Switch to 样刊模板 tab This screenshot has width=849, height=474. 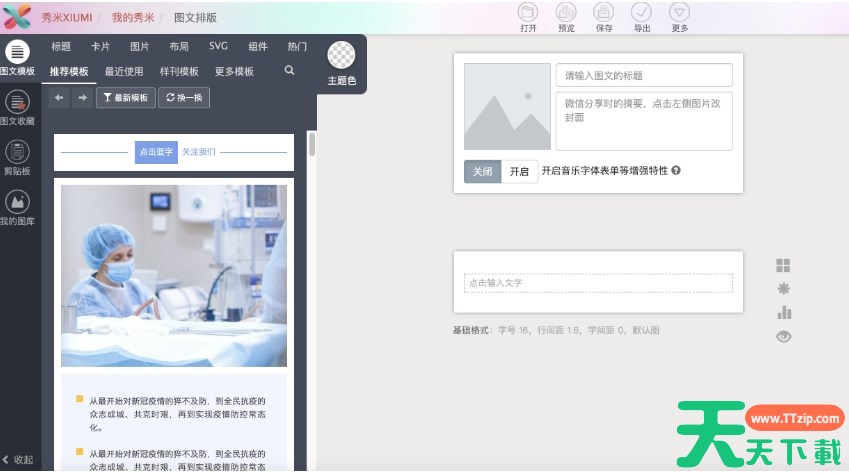[x=179, y=72]
